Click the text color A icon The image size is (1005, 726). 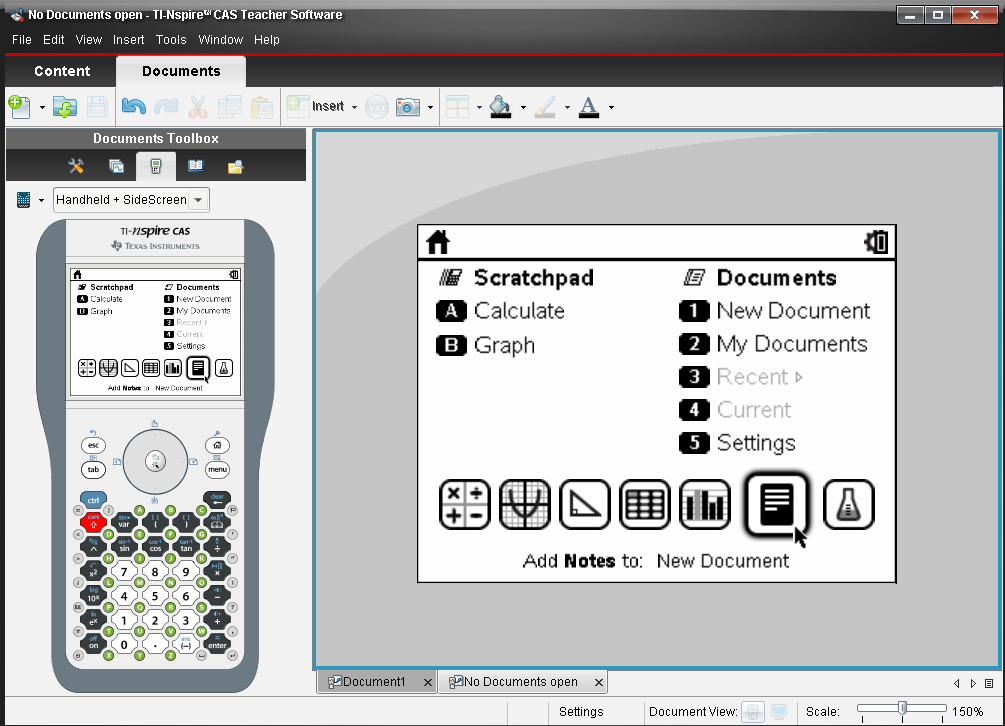pos(588,107)
